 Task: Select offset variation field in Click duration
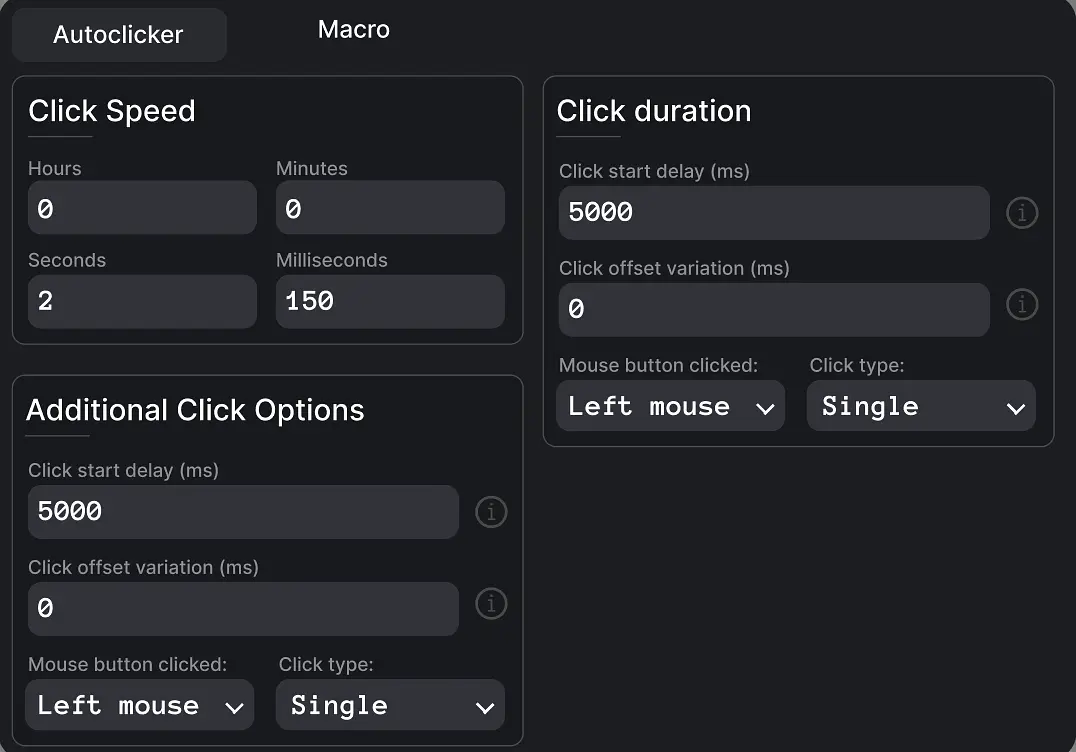tap(773, 309)
